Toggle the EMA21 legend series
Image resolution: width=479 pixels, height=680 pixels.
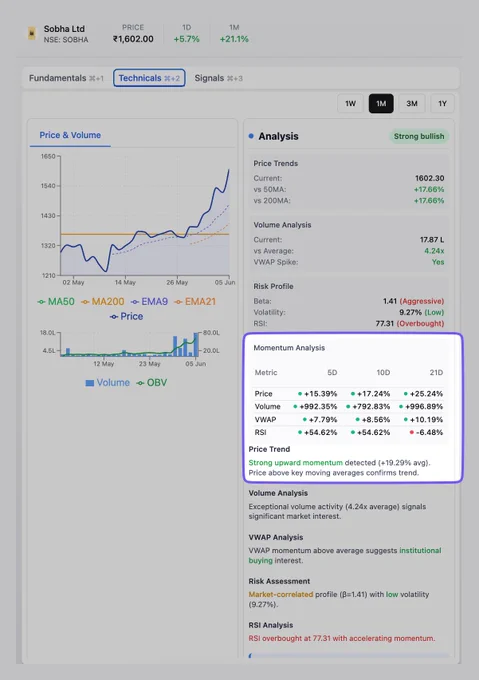pyautogui.click(x=195, y=301)
